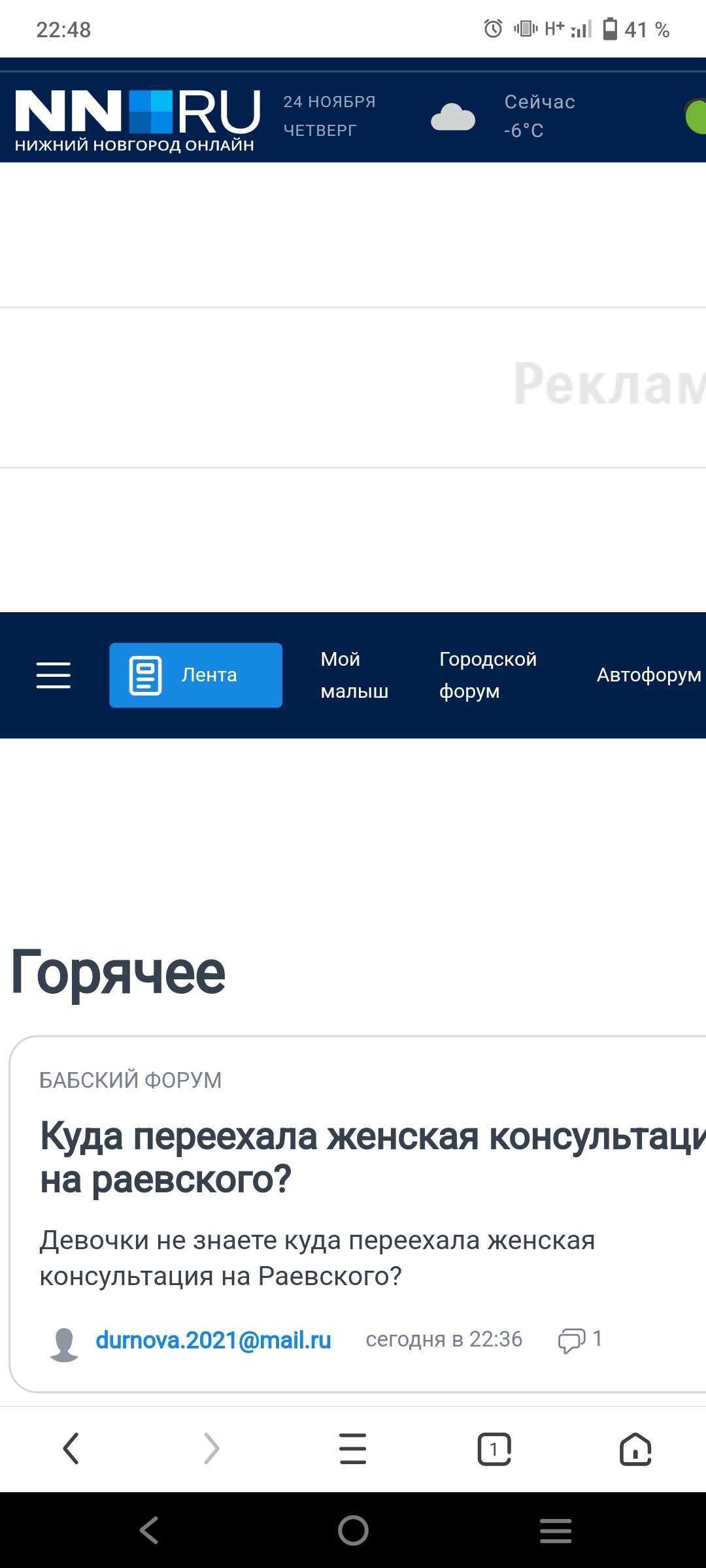Tap Android system back button
The width and height of the screenshot is (706, 1568).
click(149, 1529)
